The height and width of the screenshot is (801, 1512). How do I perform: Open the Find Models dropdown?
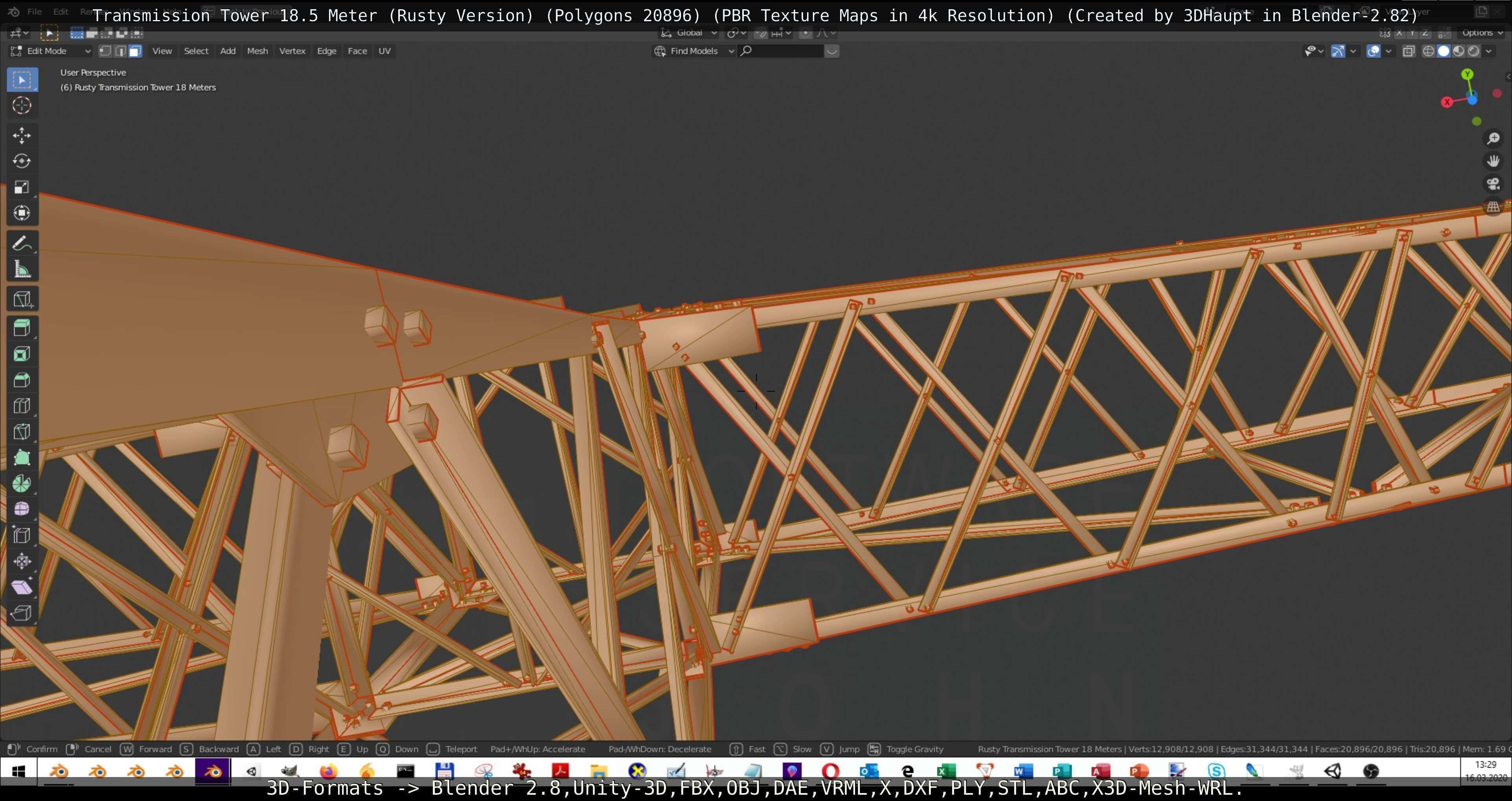point(694,51)
